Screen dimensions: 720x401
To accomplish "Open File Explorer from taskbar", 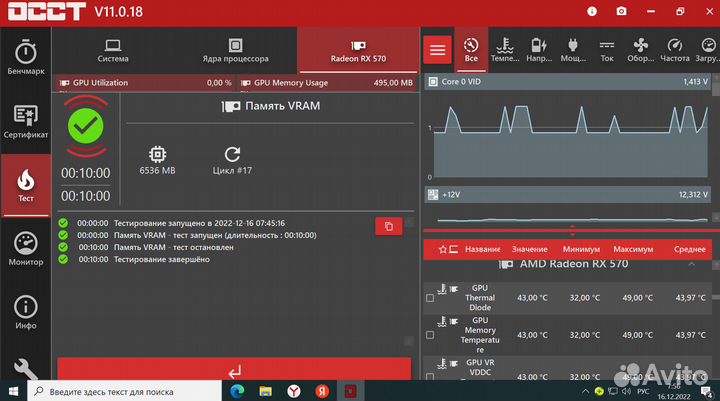I will pyautogui.click(x=265, y=391).
